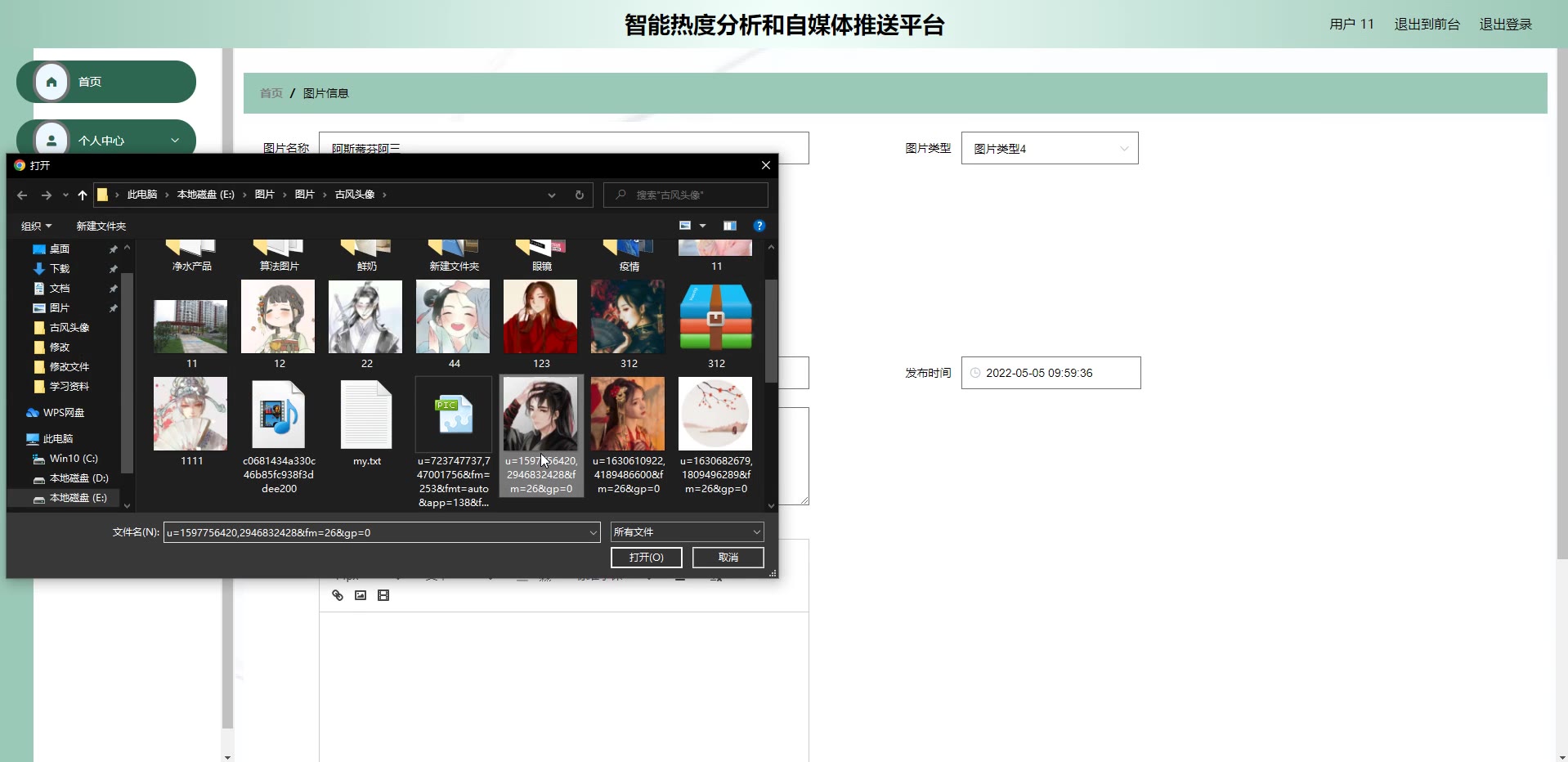Viewport: 1568px width, 762px height.
Task: Click 首页 in page breadcrumb
Action: [271, 93]
